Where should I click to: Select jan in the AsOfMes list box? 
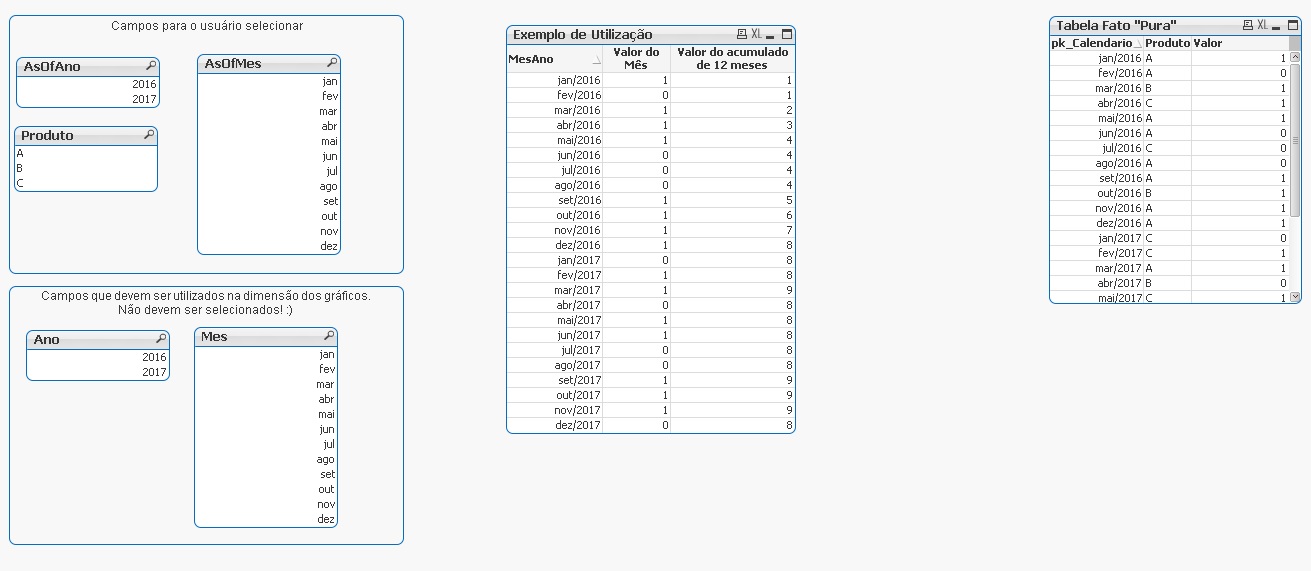[269, 81]
